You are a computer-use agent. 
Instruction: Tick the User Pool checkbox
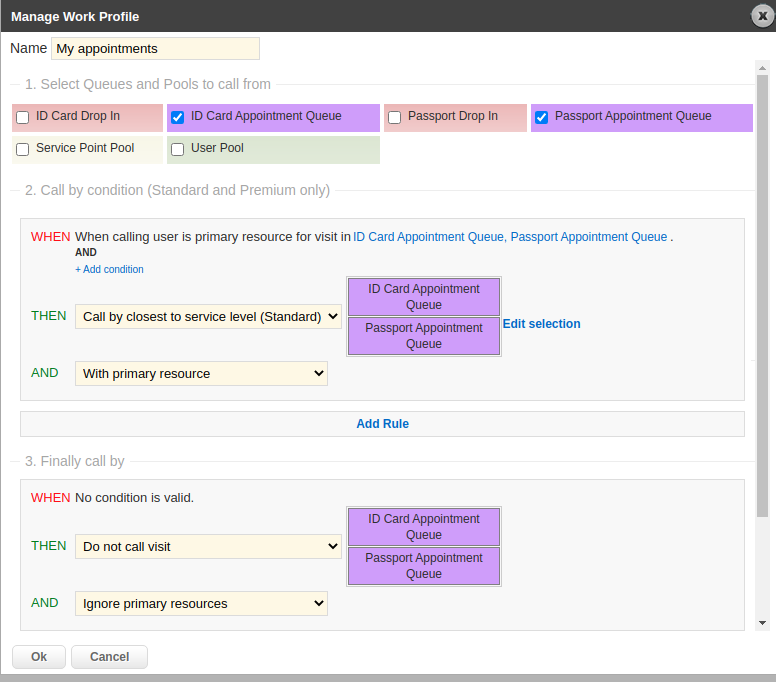point(178,150)
